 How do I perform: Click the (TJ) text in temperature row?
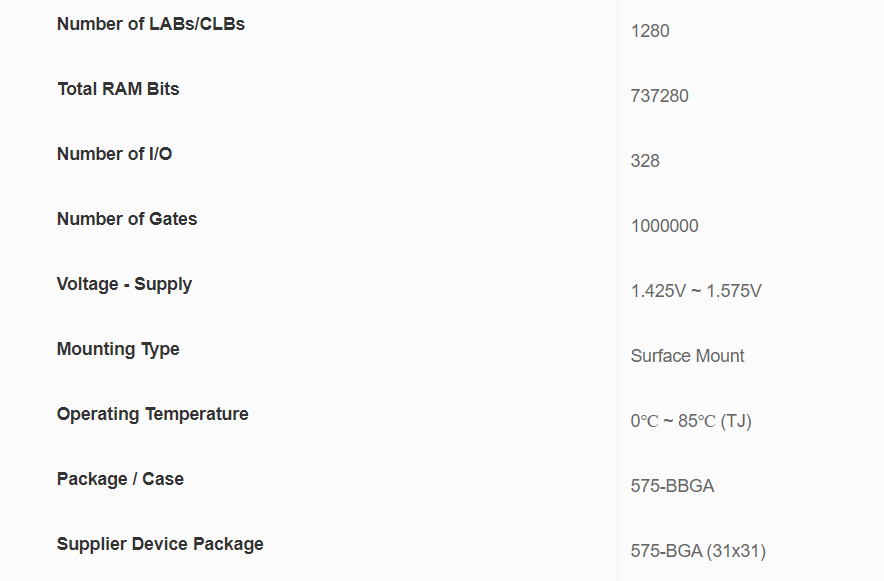click(x=736, y=421)
